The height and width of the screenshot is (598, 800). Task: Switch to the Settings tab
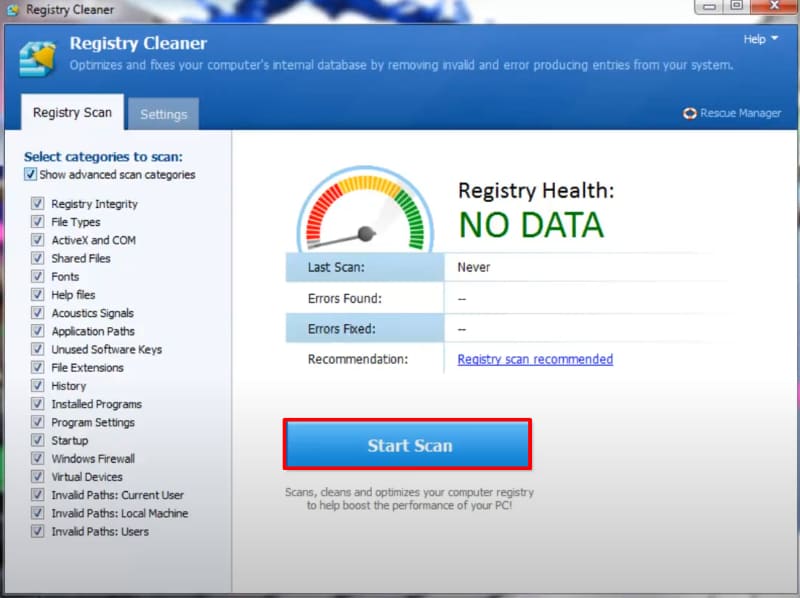coord(163,114)
